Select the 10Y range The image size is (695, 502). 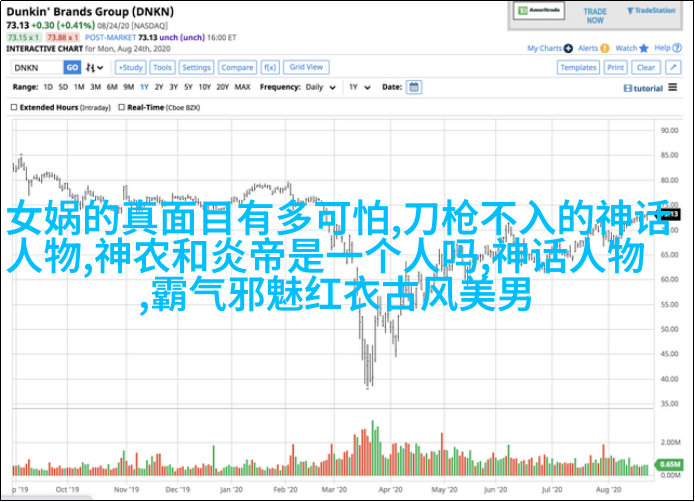[205, 87]
